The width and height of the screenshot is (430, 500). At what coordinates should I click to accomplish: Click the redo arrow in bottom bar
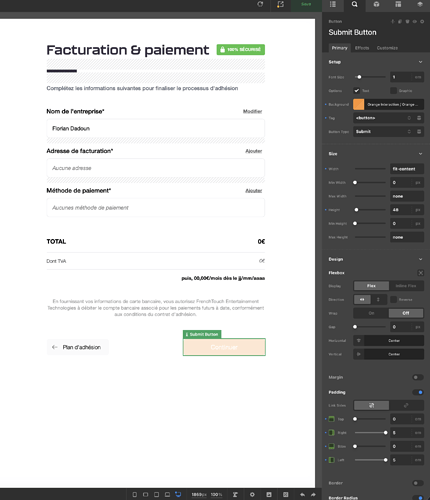click(313, 495)
